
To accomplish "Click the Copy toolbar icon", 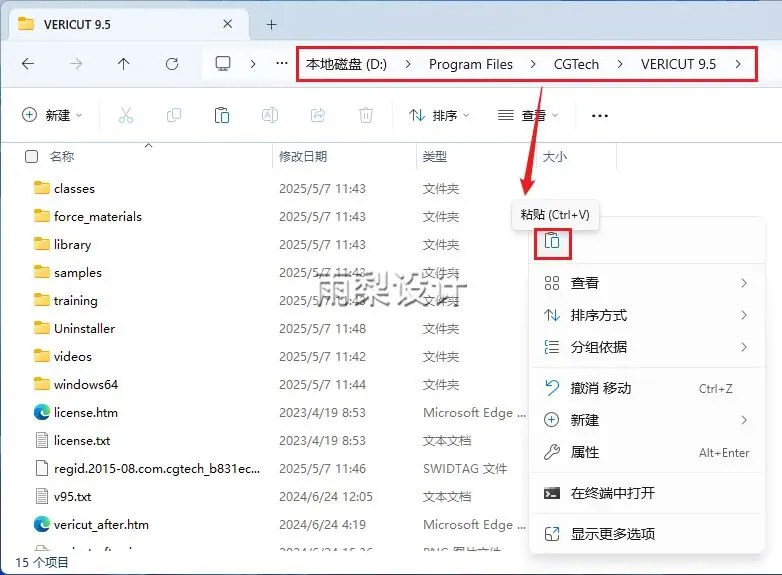I will click(174, 115).
